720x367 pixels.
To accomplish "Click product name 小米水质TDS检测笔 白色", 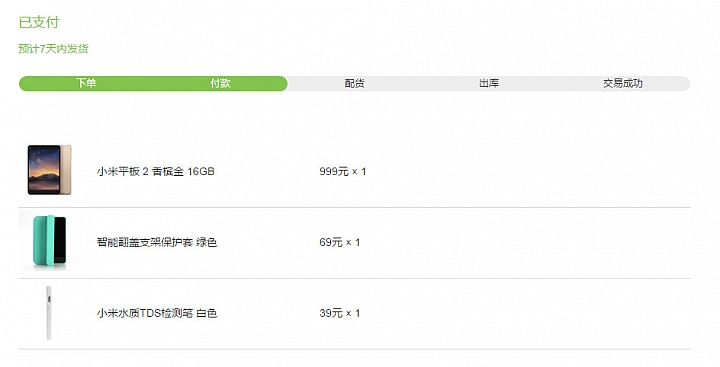I will pos(157,313).
